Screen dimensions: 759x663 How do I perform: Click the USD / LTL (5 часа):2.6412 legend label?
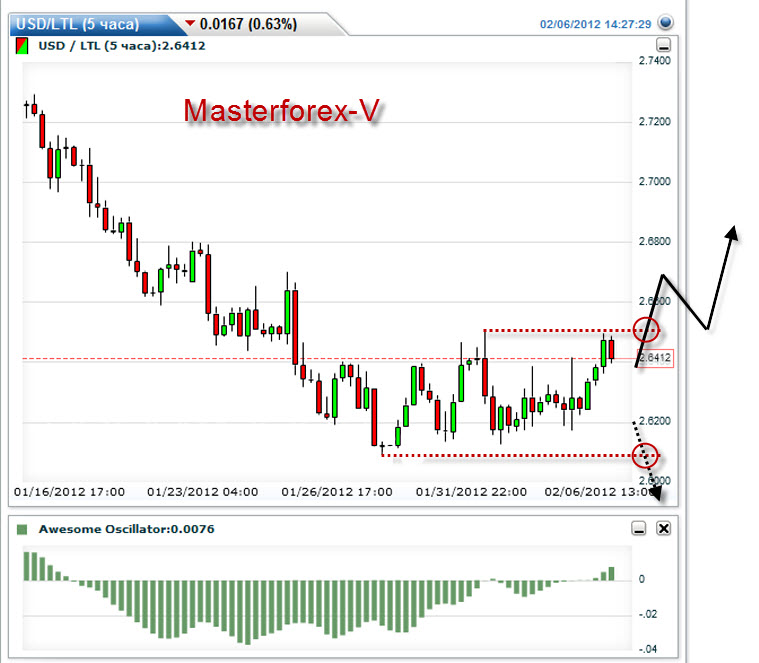[122, 46]
